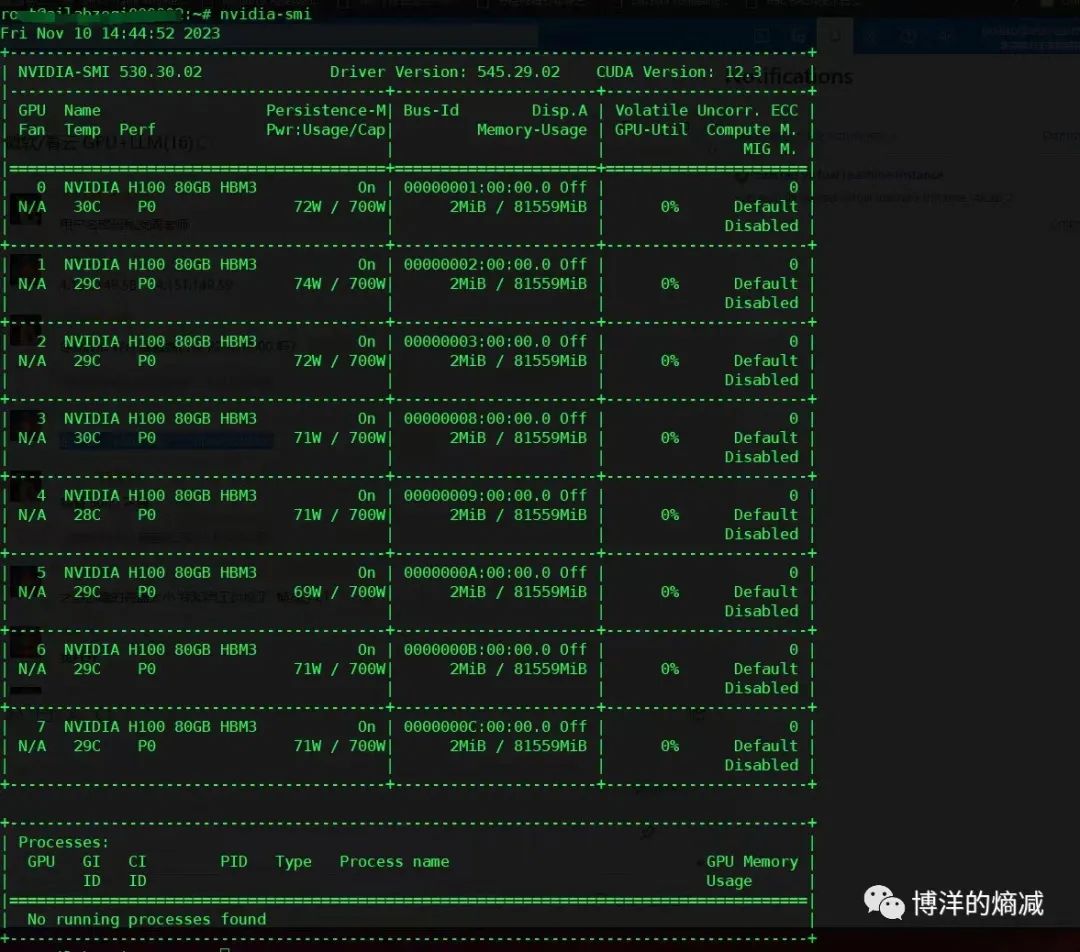Click the 'GPU Memory' Usage header in Processes
Image resolution: width=1080 pixels, height=952 pixels.
click(x=751, y=862)
